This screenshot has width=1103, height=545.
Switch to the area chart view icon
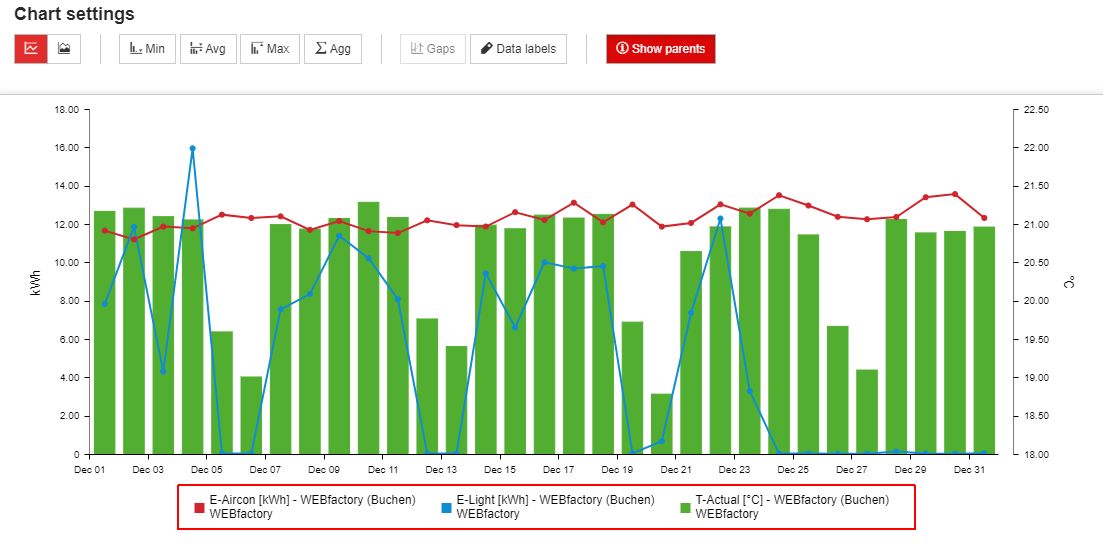click(64, 48)
